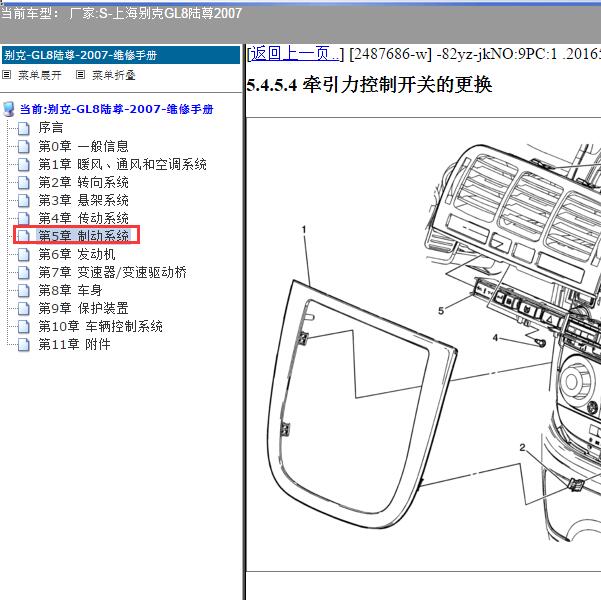601x600 pixels.
Task: Click the computer icon beside 当前:别克-GL8陆尊
Action: tap(8, 109)
